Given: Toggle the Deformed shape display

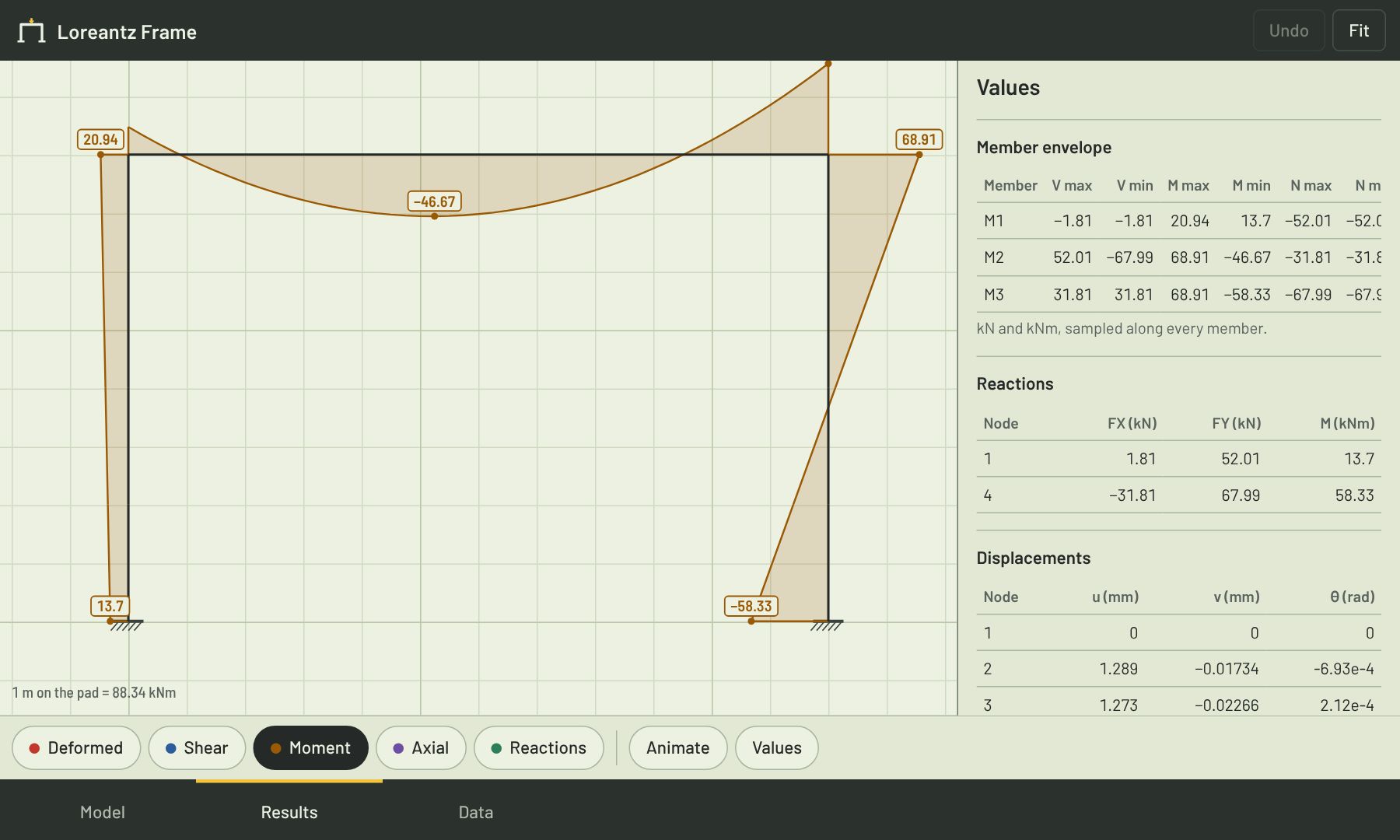Looking at the screenshot, I should coord(76,748).
